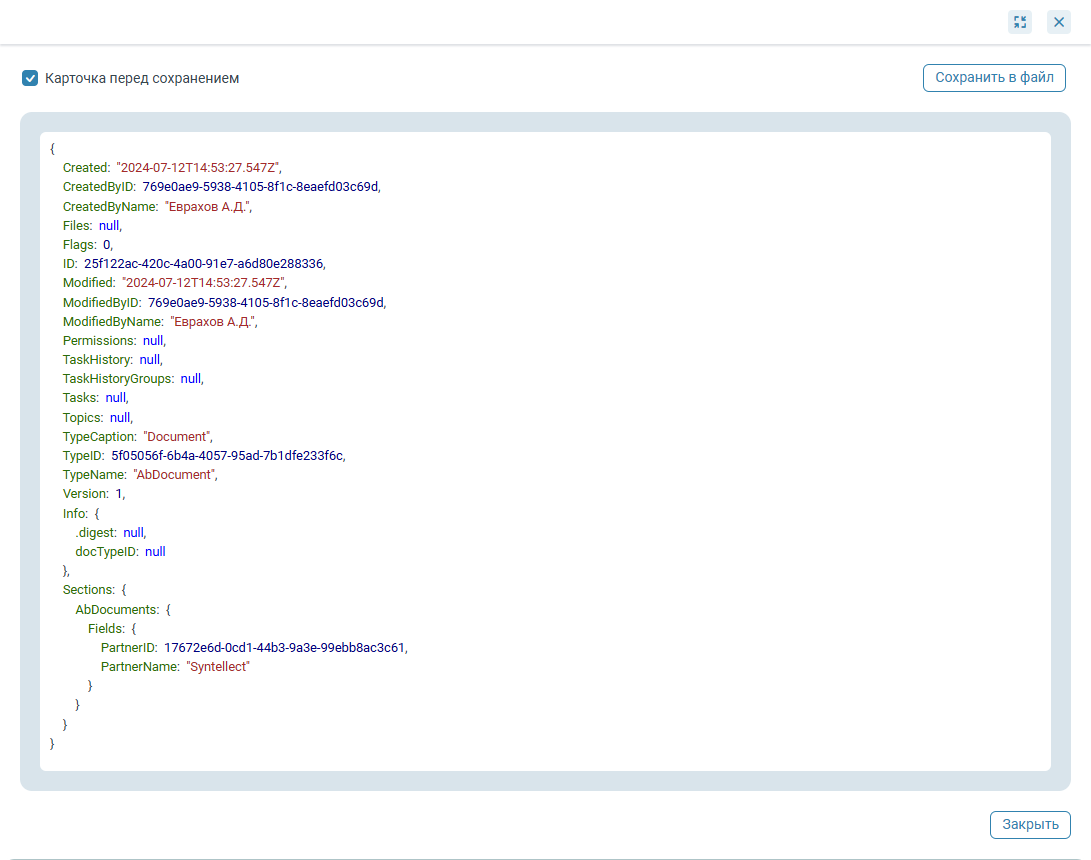Click the ModifiedByID GUID value
The height and width of the screenshot is (860, 1091).
266,302
